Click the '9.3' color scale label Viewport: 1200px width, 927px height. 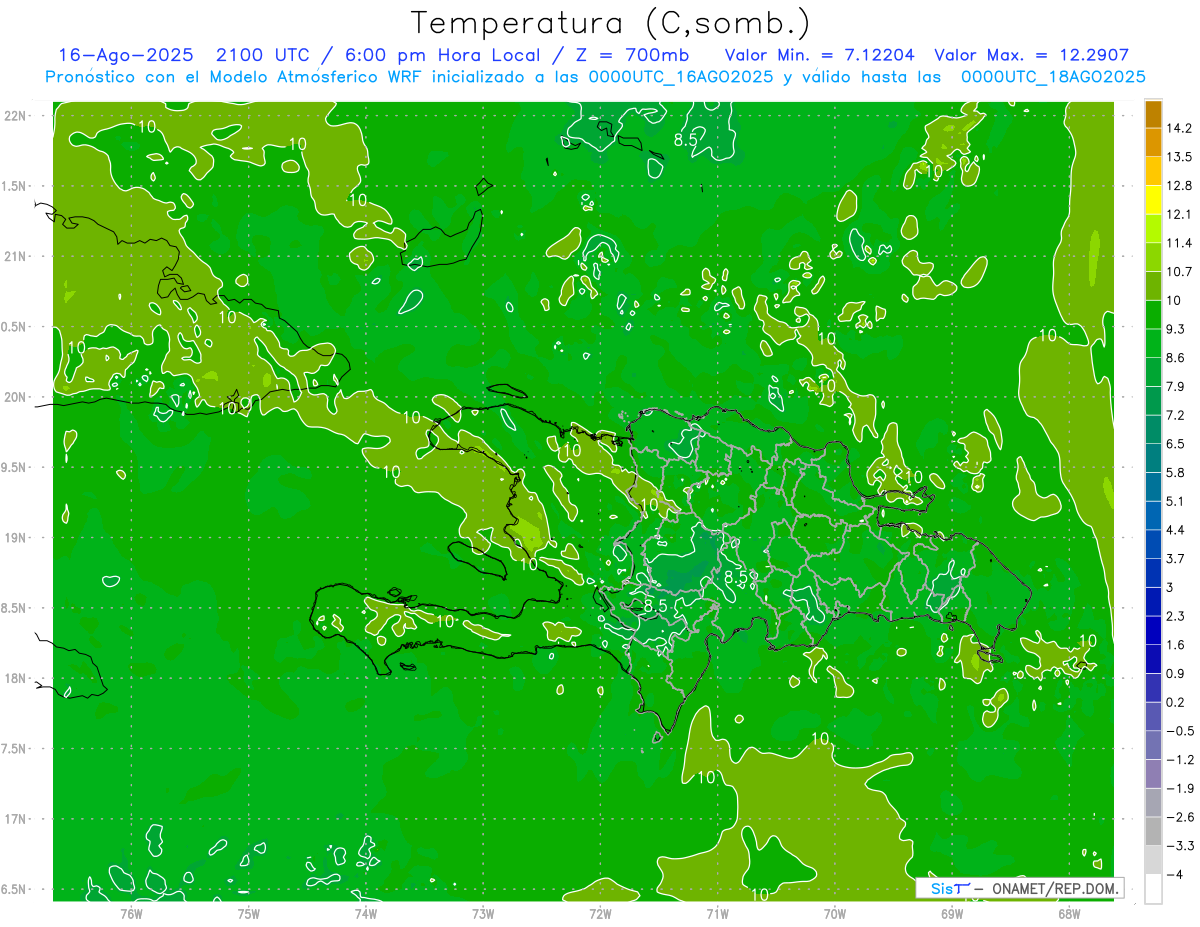tap(1177, 329)
